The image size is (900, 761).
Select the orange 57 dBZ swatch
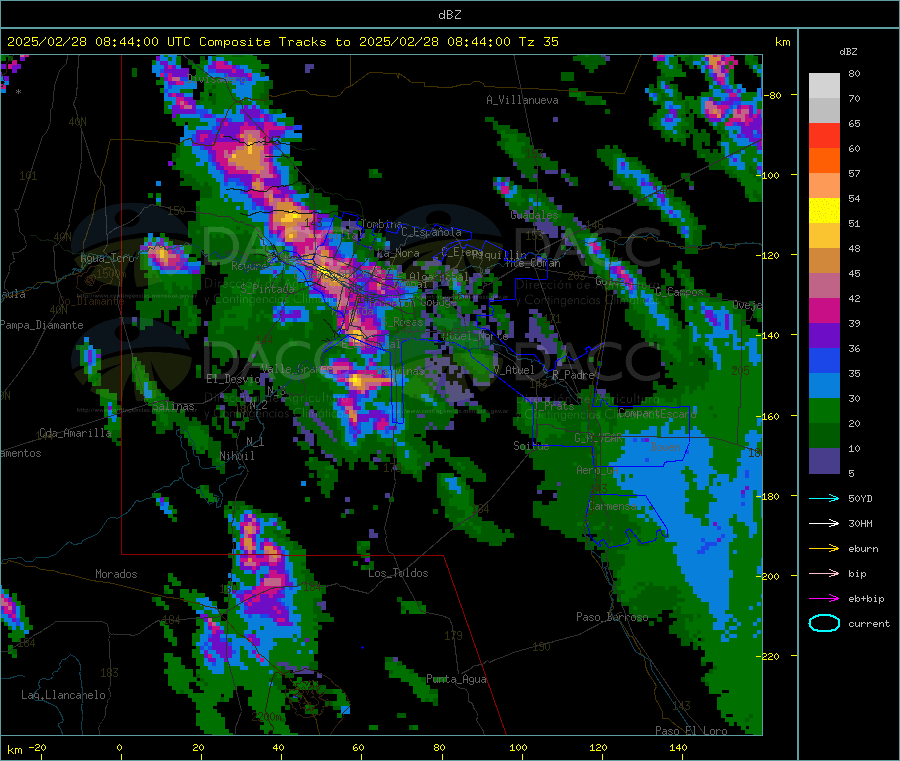point(824,161)
